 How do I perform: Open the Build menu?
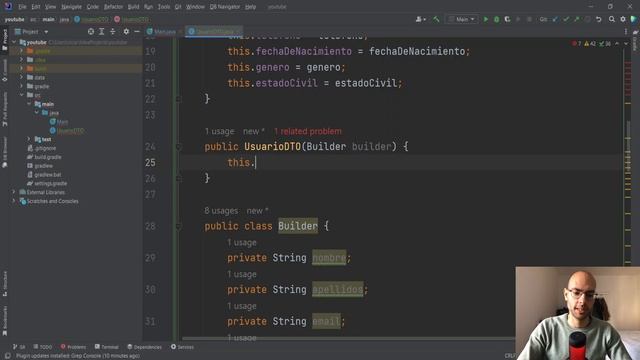pos(133,7)
